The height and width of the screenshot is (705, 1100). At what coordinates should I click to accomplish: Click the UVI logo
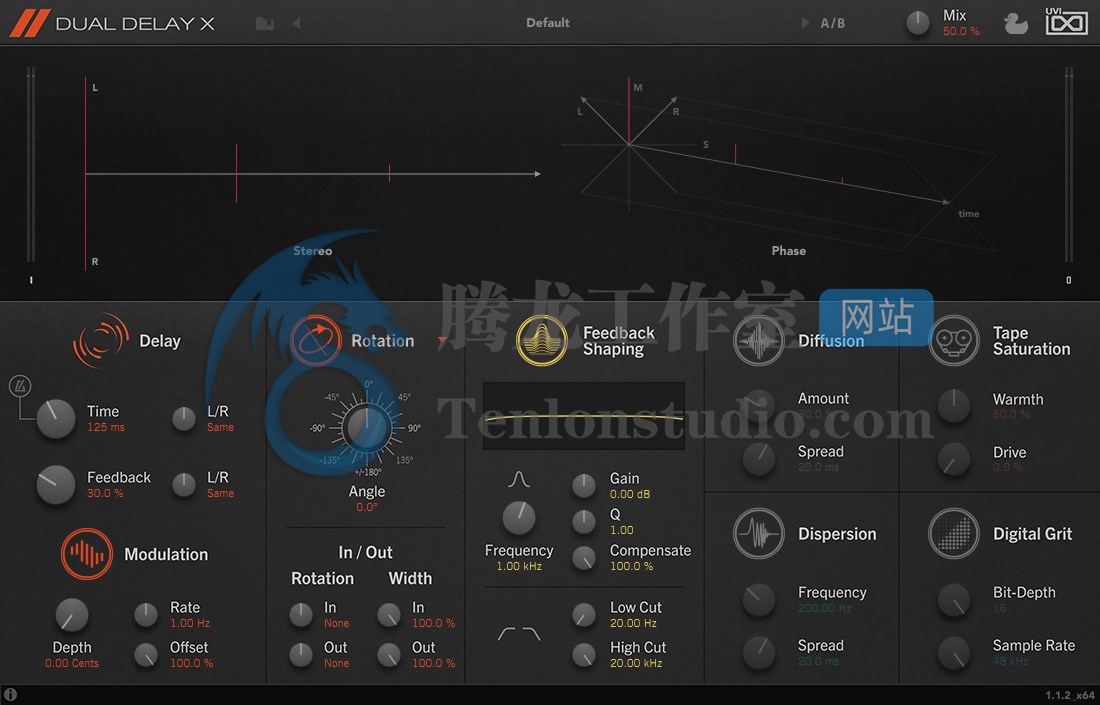coord(1066,22)
